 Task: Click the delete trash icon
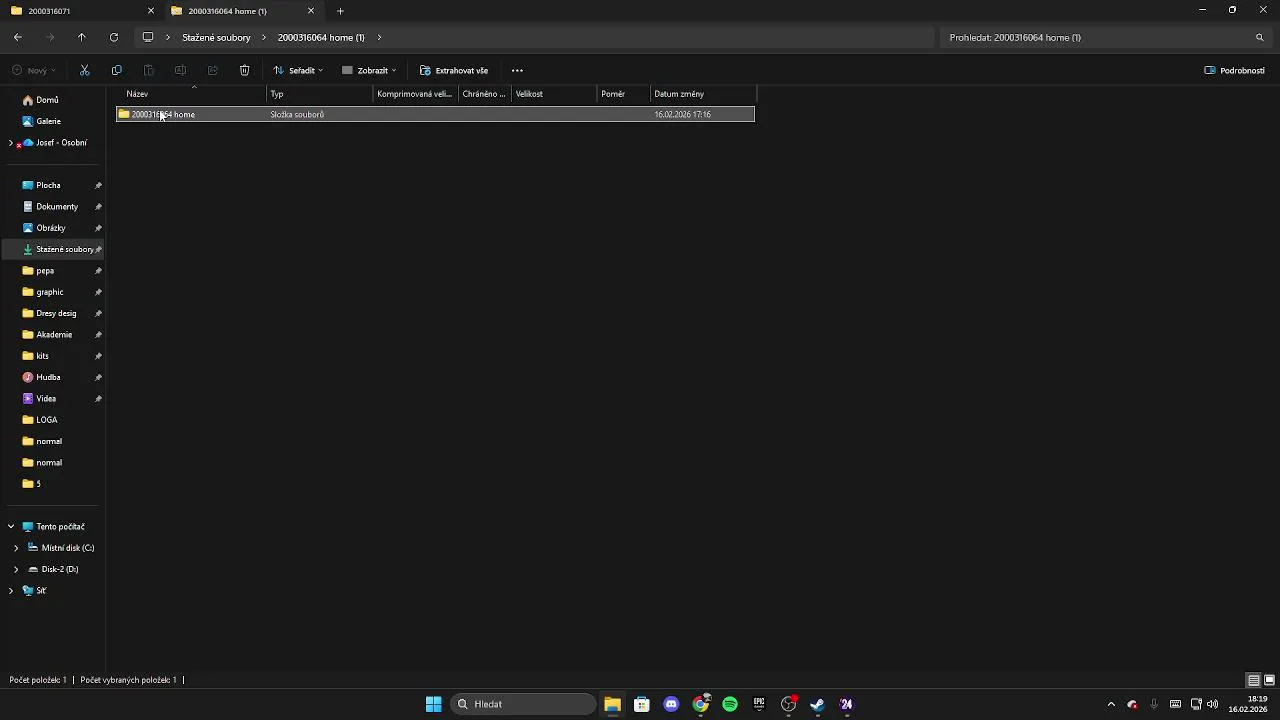click(x=244, y=70)
